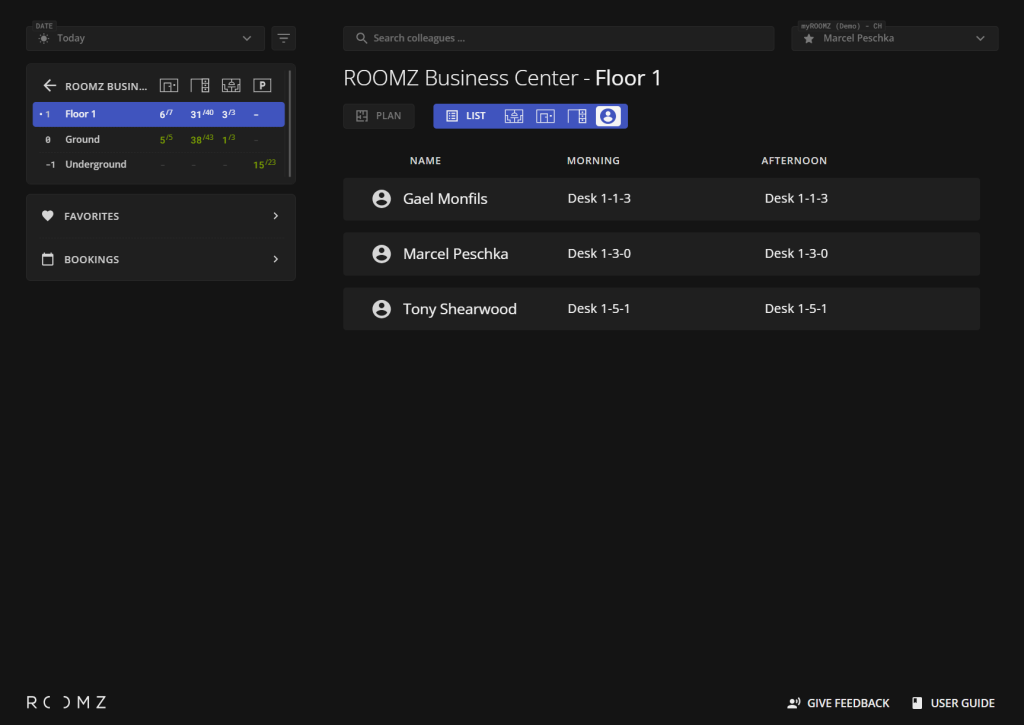The width and height of the screenshot is (1024, 725).
Task: Open the Date dropdown showing Today
Action: point(146,38)
